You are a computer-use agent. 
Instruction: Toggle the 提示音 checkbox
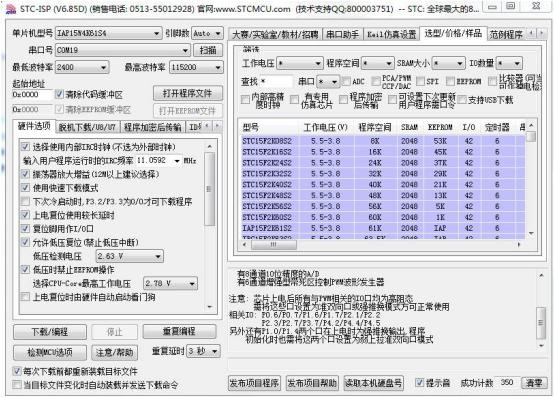pos(419,382)
